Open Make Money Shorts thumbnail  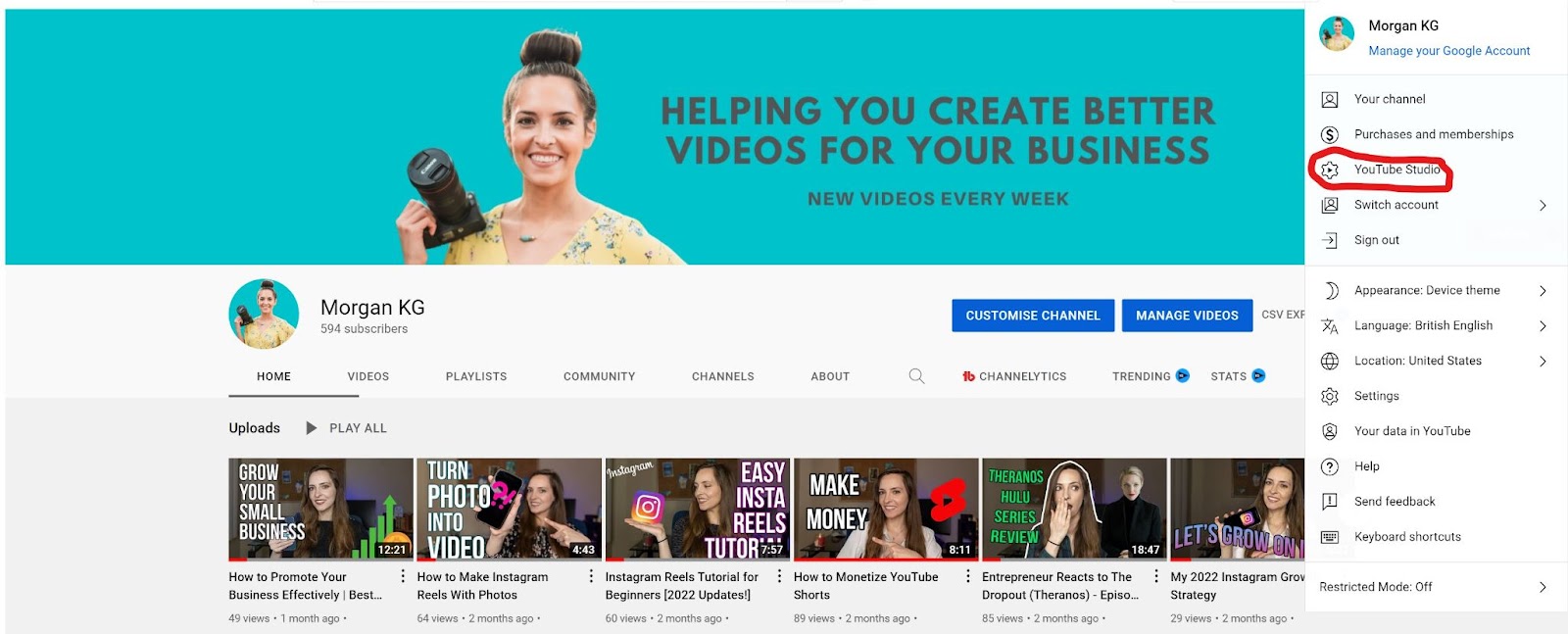(x=886, y=510)
